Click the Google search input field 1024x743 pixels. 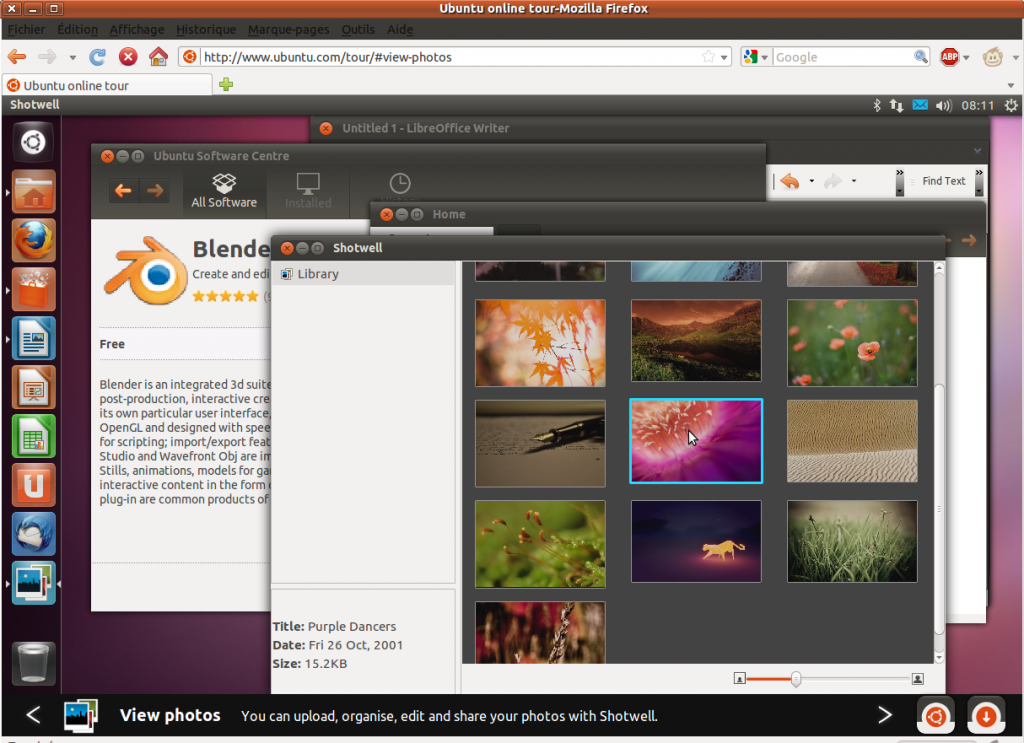[843, 57]
